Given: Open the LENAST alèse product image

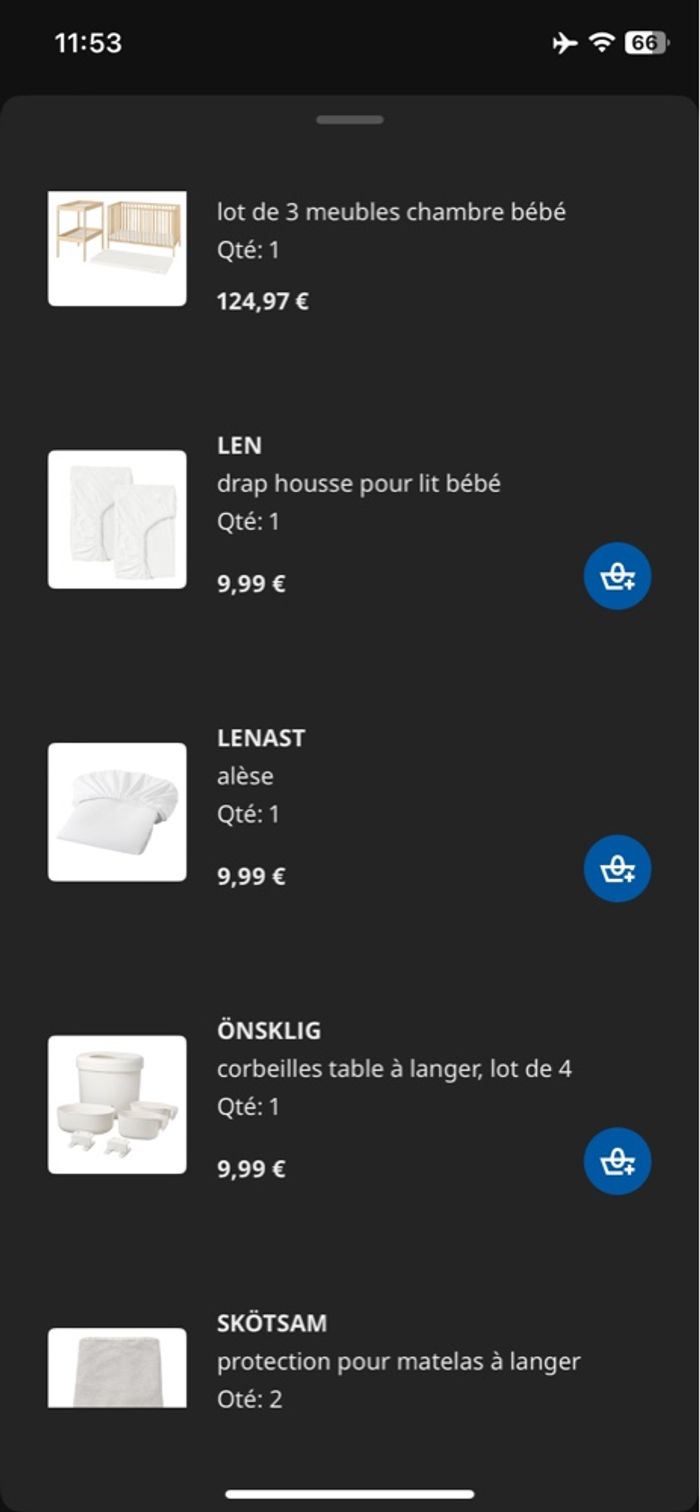Looking at the screenshot, I should (117, 812).
